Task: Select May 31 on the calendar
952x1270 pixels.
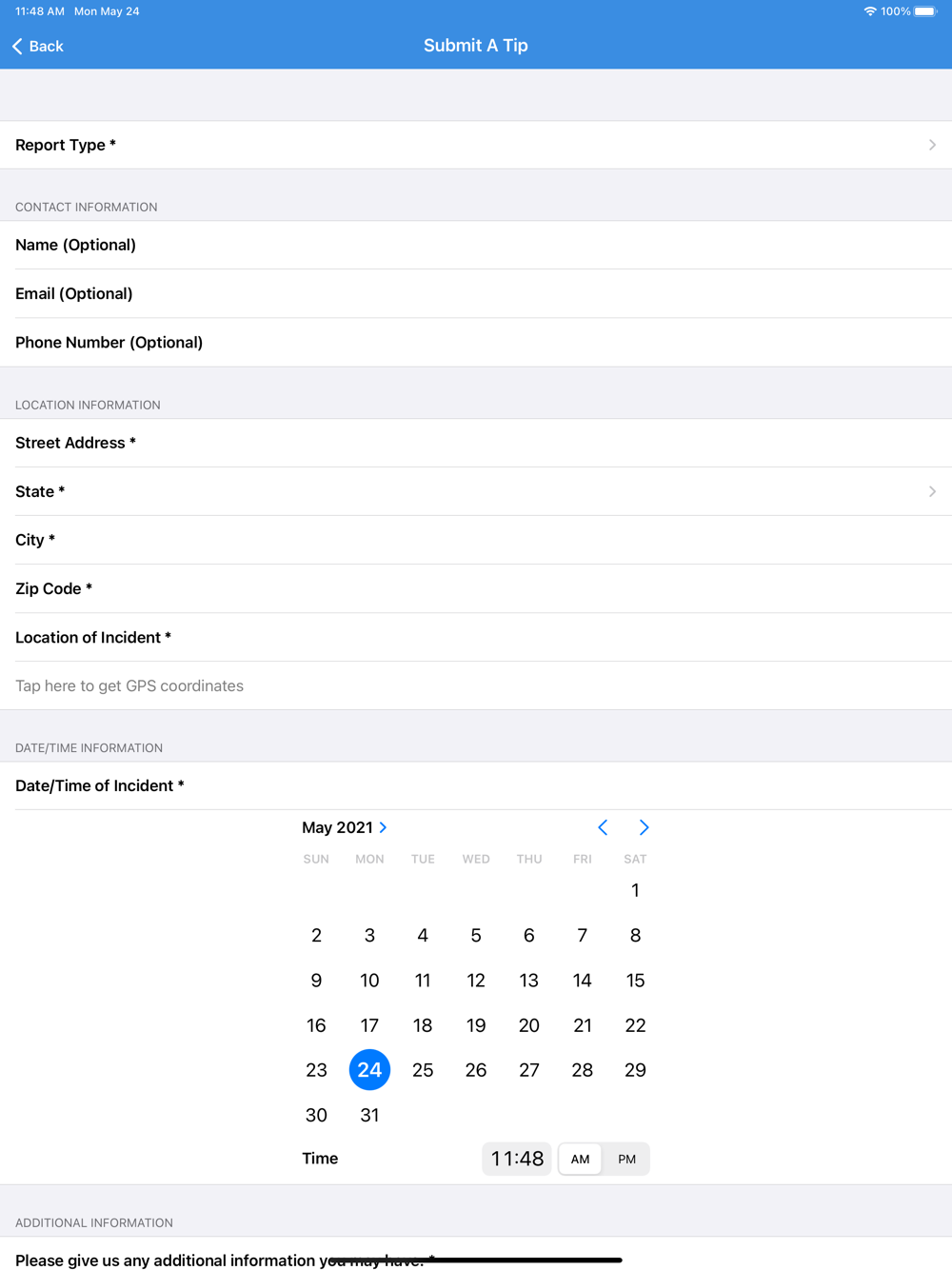Action: click(x=369, y=1115)
